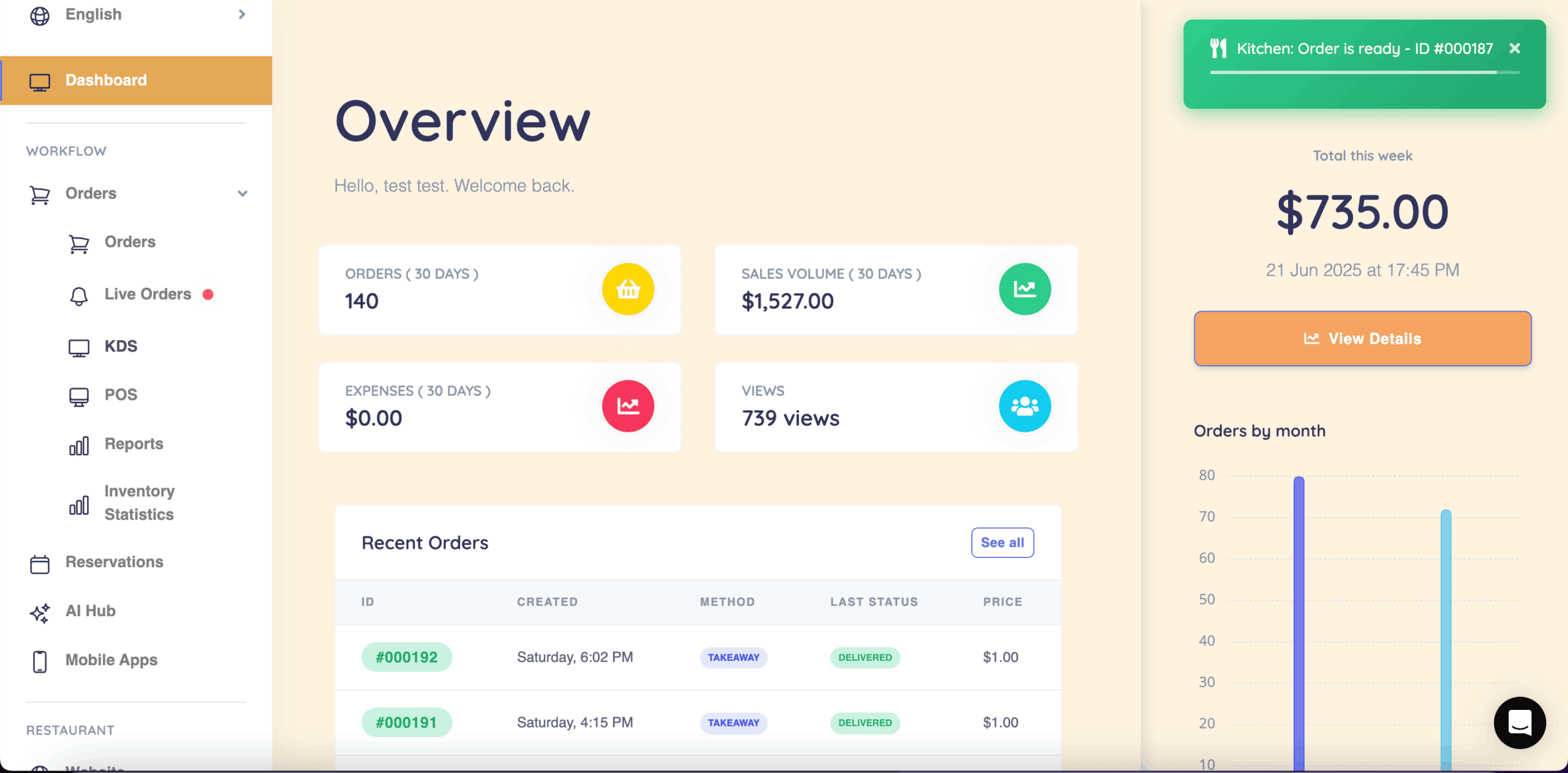Click the $1,527.00 sales volume value
The width and height of the screenshot is (1568, 773).
tap(788, 301)
